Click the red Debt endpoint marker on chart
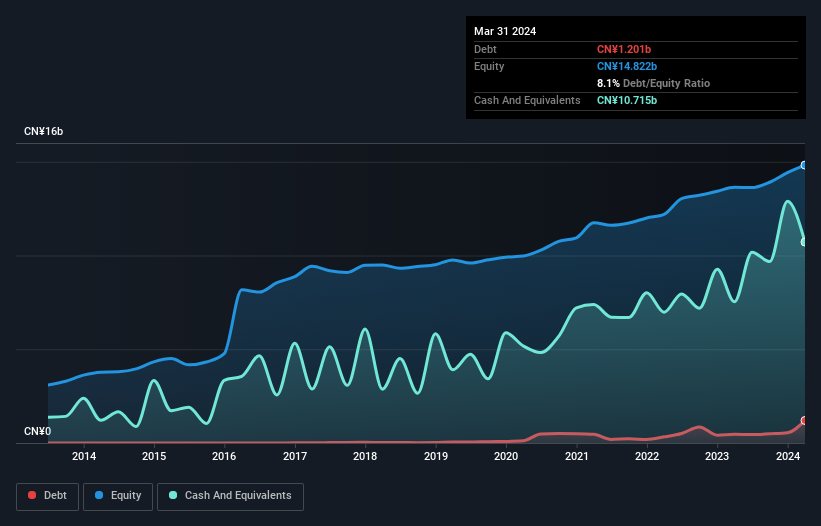 coord(804,421)
